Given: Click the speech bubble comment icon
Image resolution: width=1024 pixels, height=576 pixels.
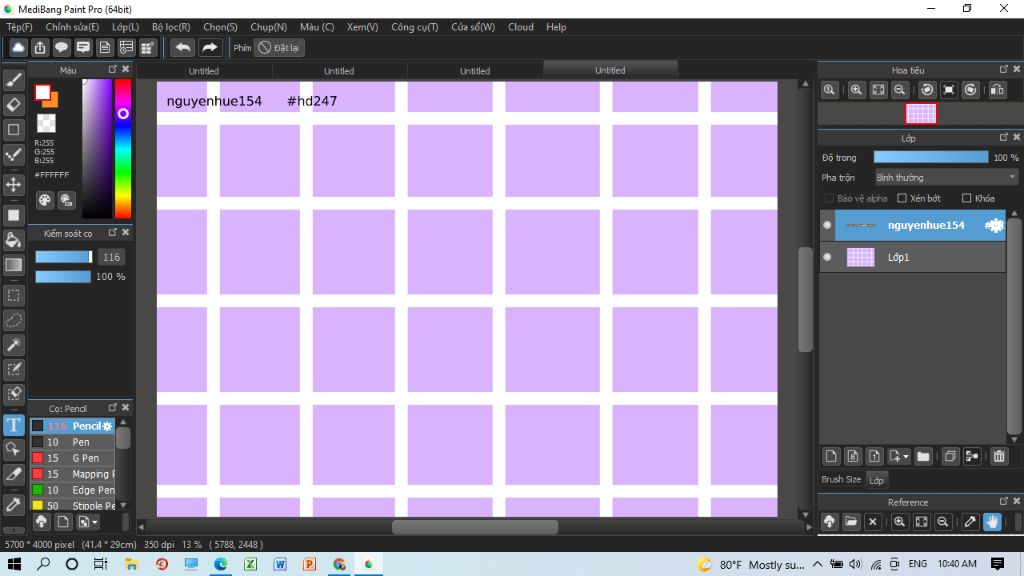Looking at the screenshot, I should pyautogui.click(x=61, y=48).
